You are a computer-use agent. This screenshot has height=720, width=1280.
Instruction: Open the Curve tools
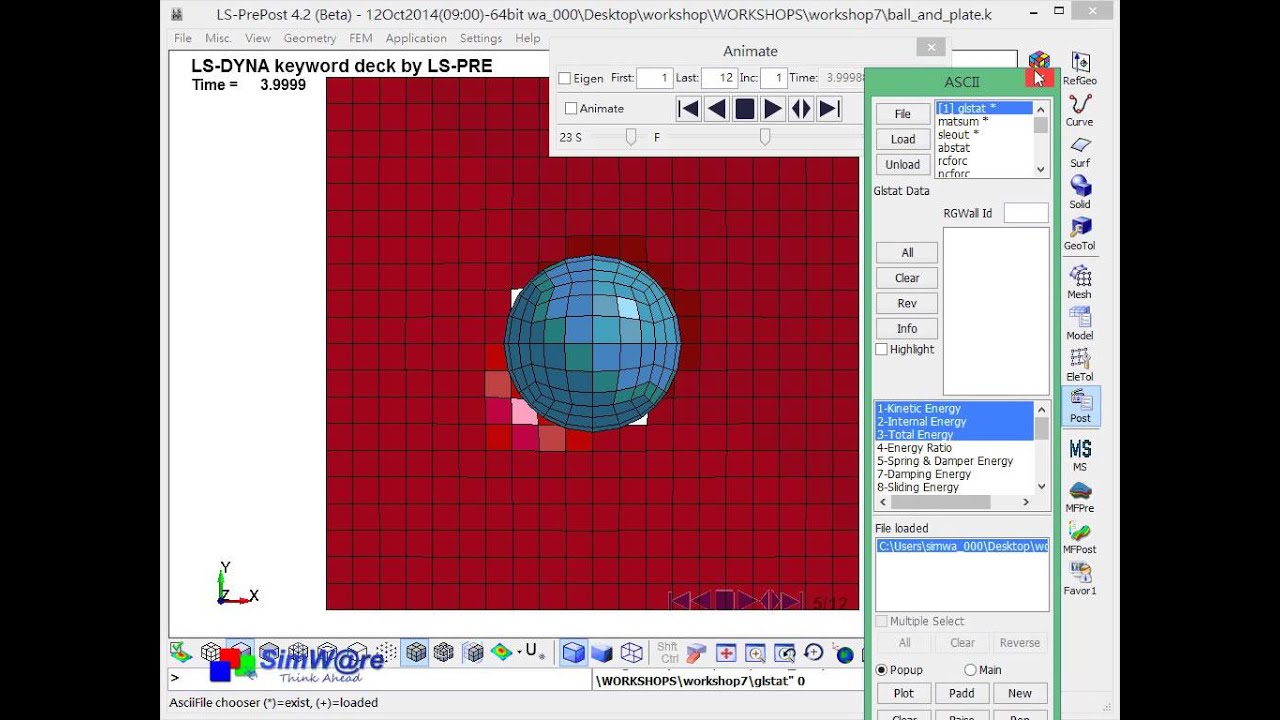click(1079, 110)
